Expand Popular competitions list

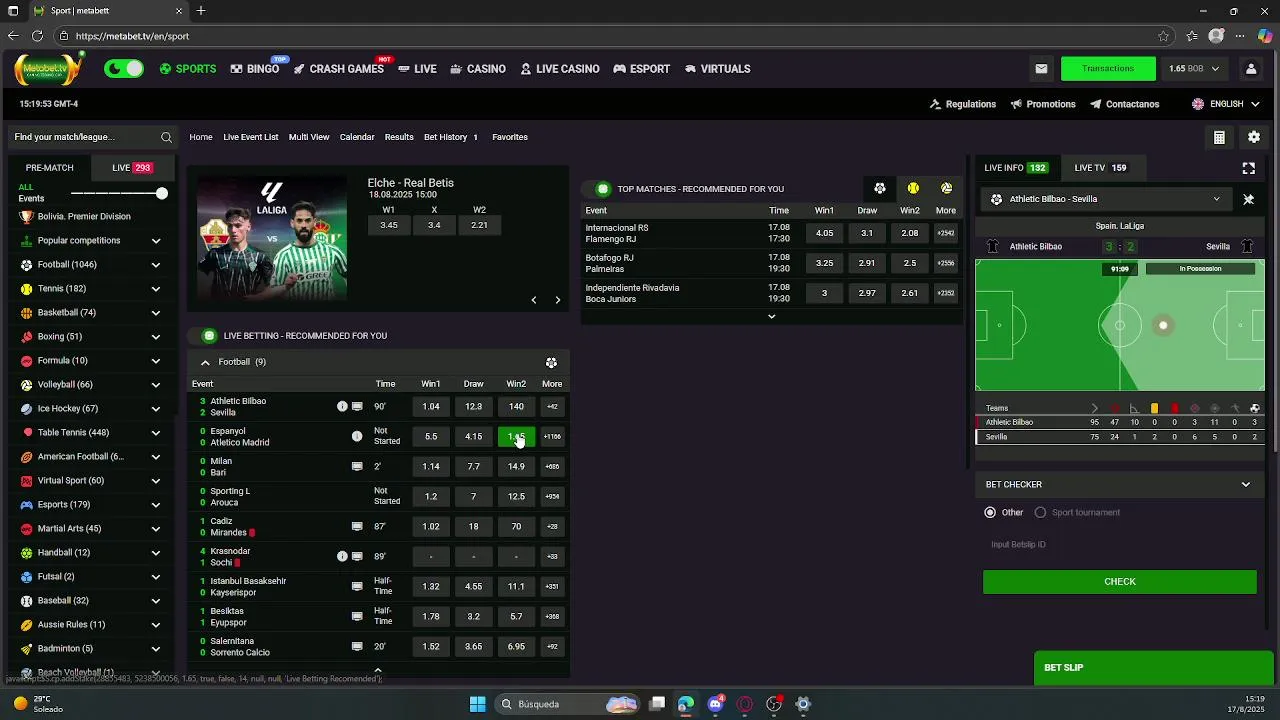[156, 241]
